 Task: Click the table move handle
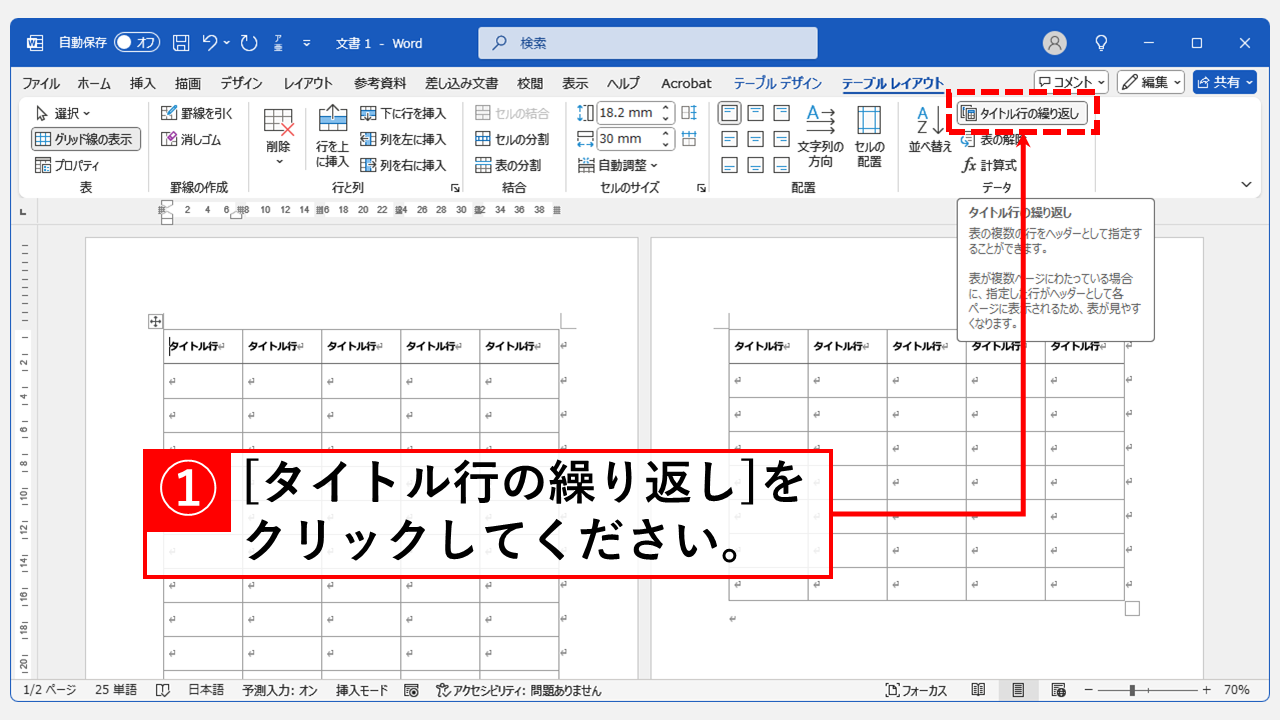[155, 321]
